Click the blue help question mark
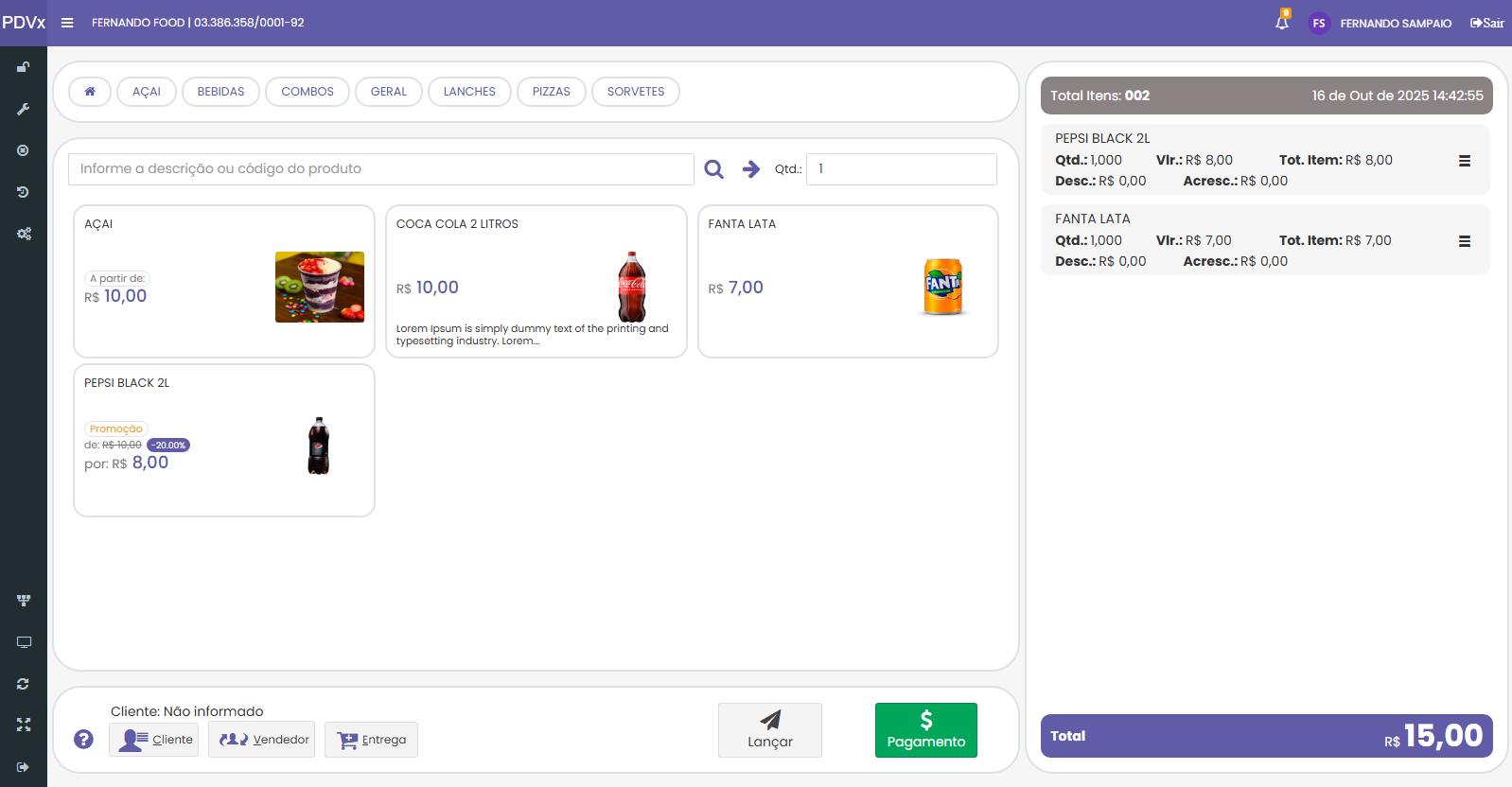This screenshot has height=787, width=1512. click(x=84, y=739)
